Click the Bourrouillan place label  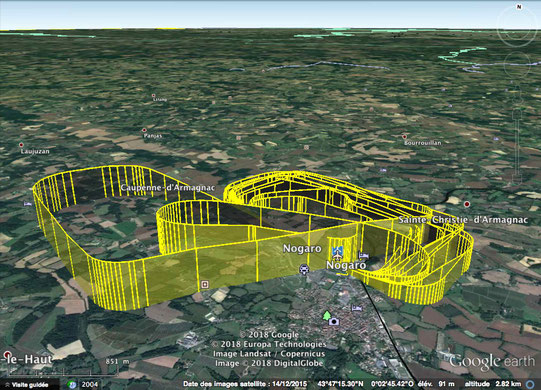(x=423, y=143)
